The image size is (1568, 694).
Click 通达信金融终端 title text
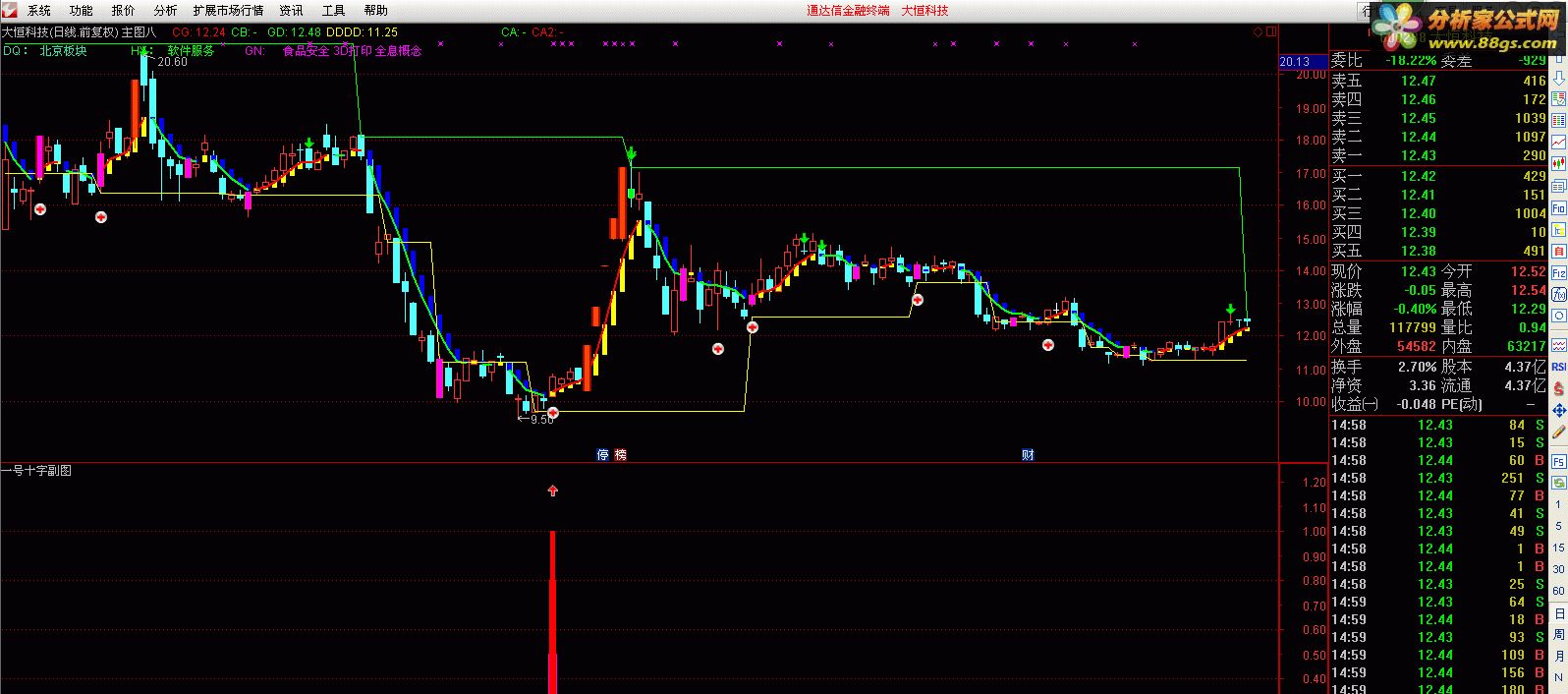(x=848, y=11)
